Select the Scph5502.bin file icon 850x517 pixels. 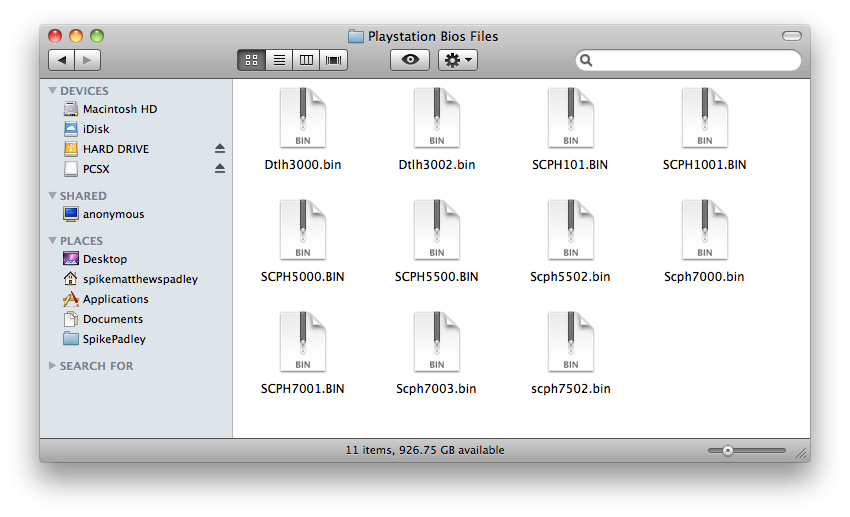(570, 231)
